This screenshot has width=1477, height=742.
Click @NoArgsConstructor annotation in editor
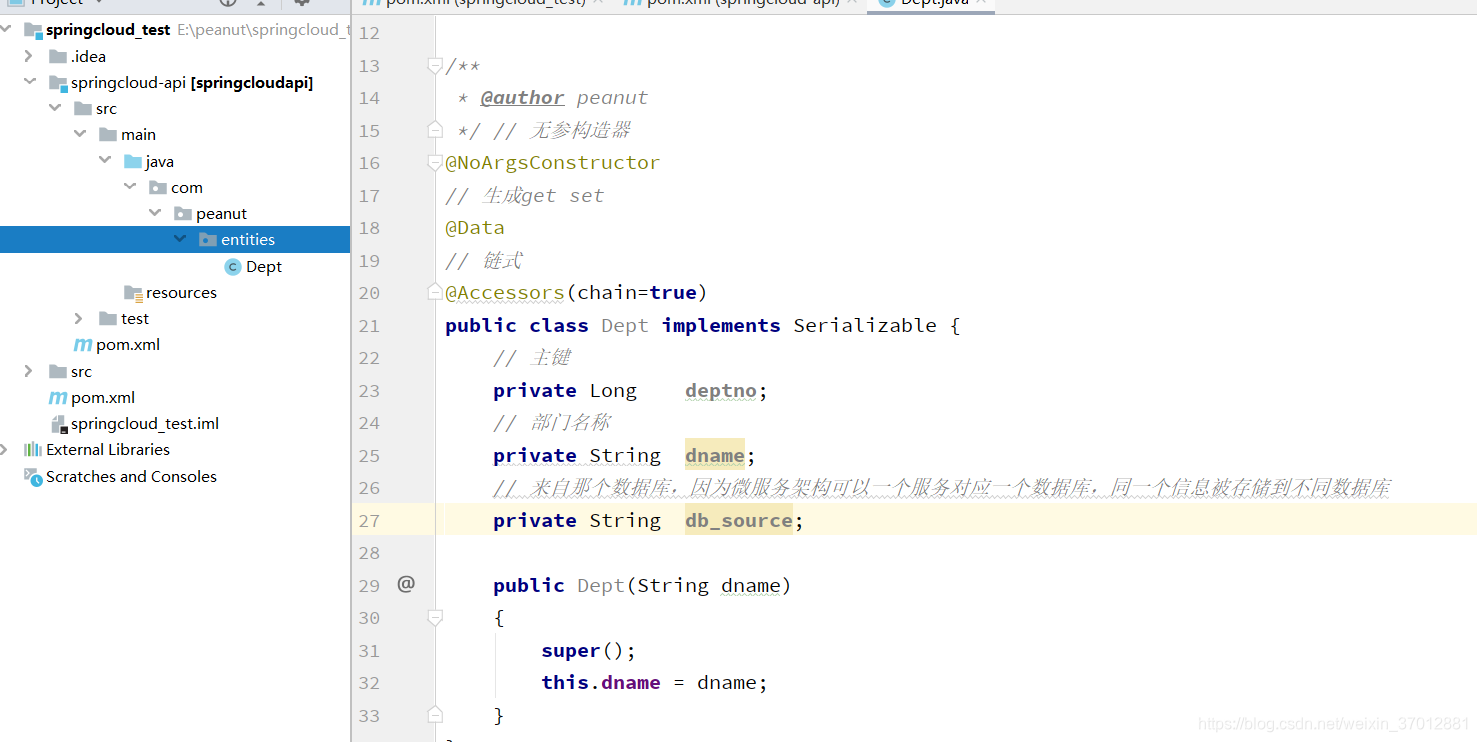[x=552, y=162]
